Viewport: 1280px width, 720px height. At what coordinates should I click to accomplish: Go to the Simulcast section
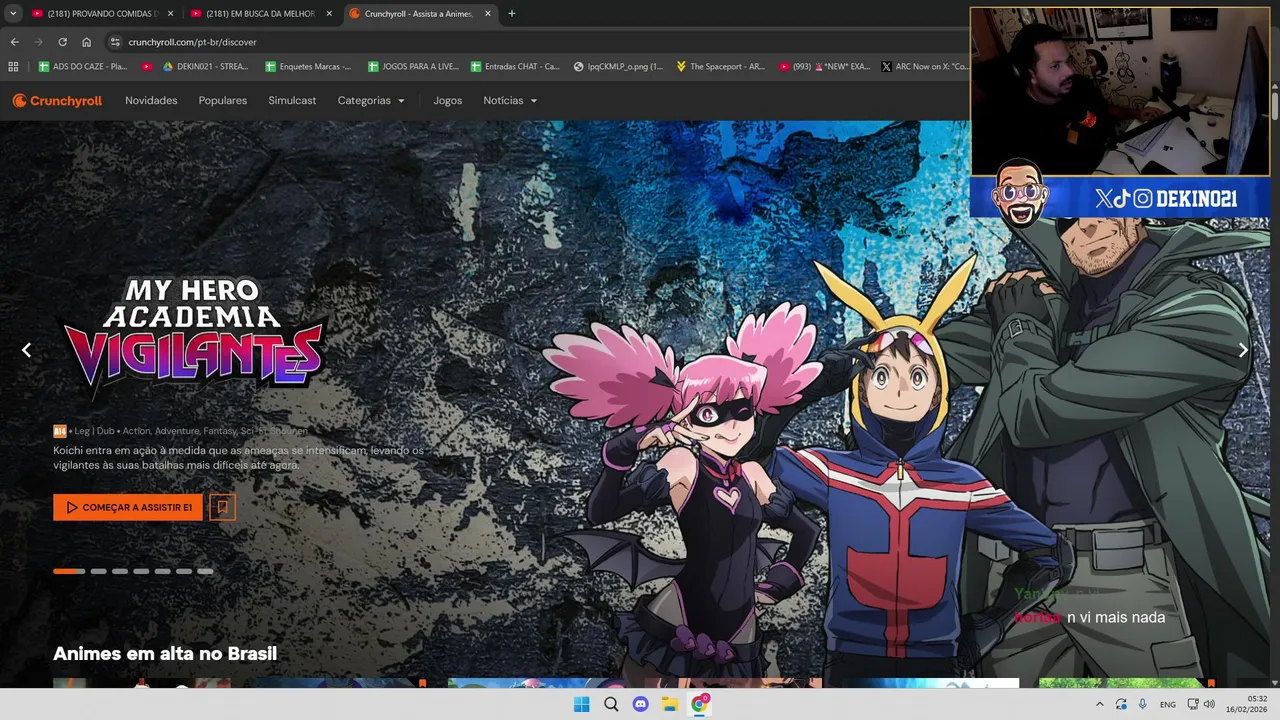(x=292, y=100)
